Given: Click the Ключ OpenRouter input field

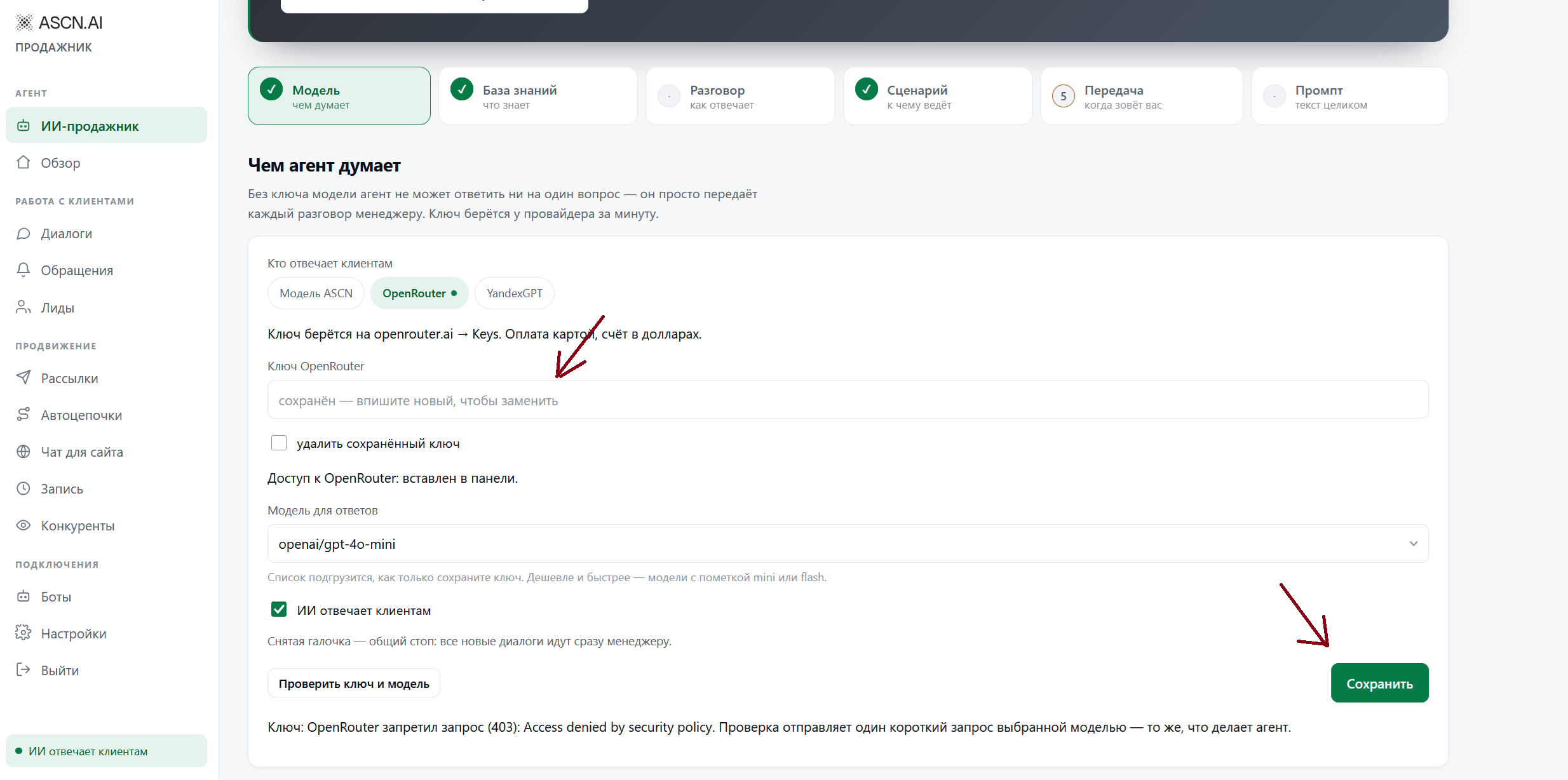Looking at the screenshot, I should pyautogui.click(x=848, y=400).
